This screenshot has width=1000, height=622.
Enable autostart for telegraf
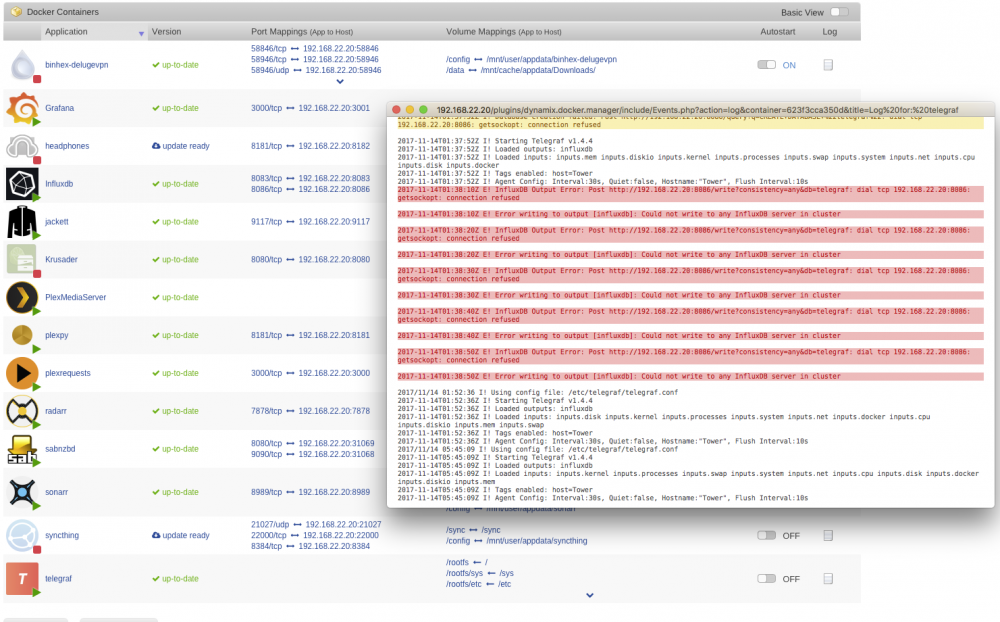click(x=767, y=579)
